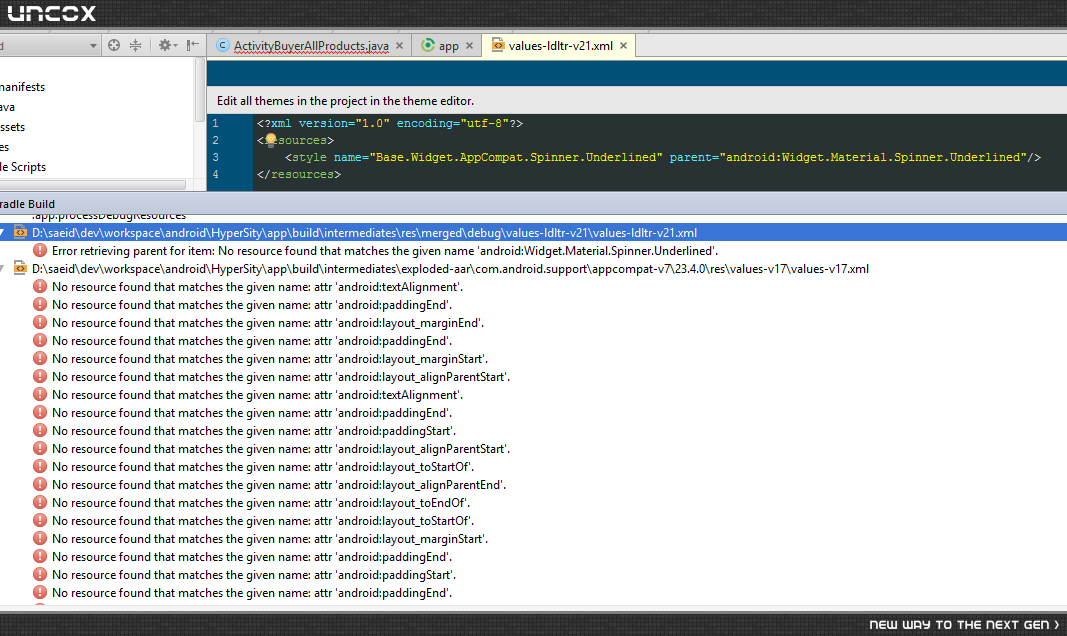
Task: Click error icon on the layout_toEndOf row
Action: pyautogui.click(x=40, y=502)
